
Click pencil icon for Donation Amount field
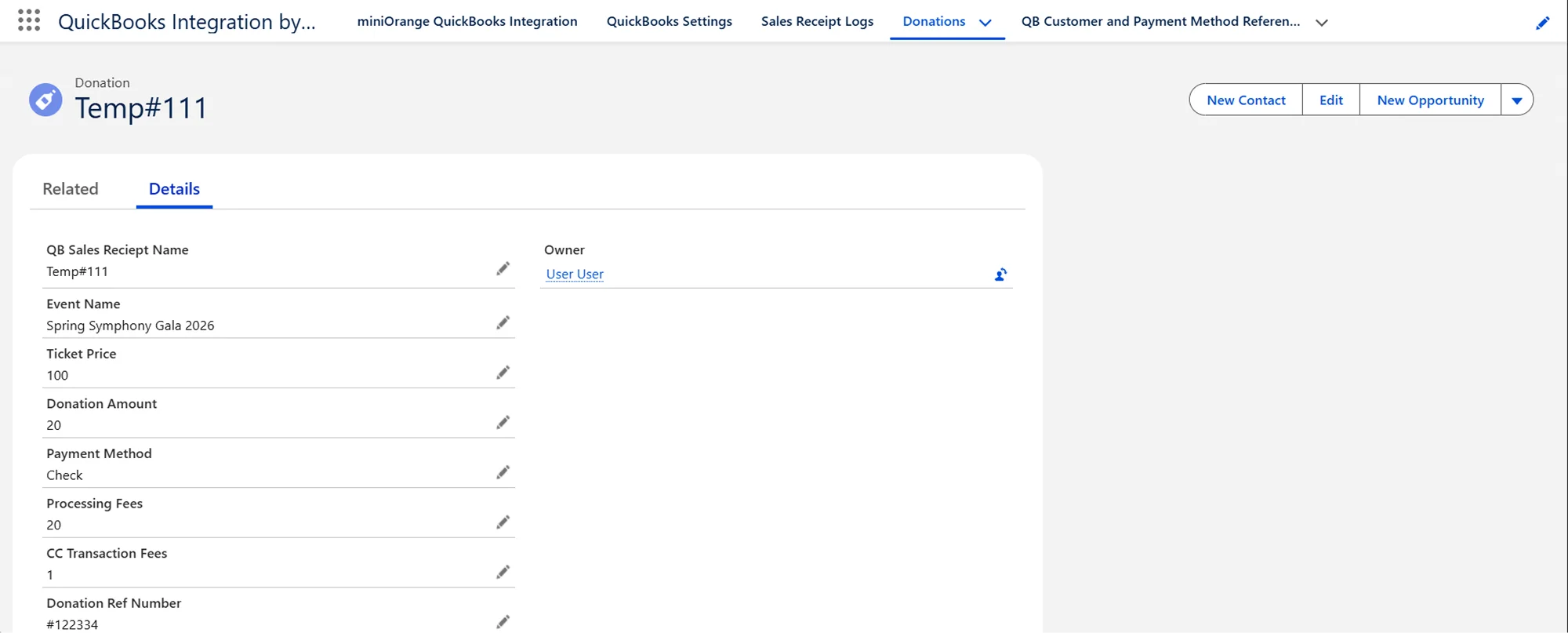click(503, 423)
